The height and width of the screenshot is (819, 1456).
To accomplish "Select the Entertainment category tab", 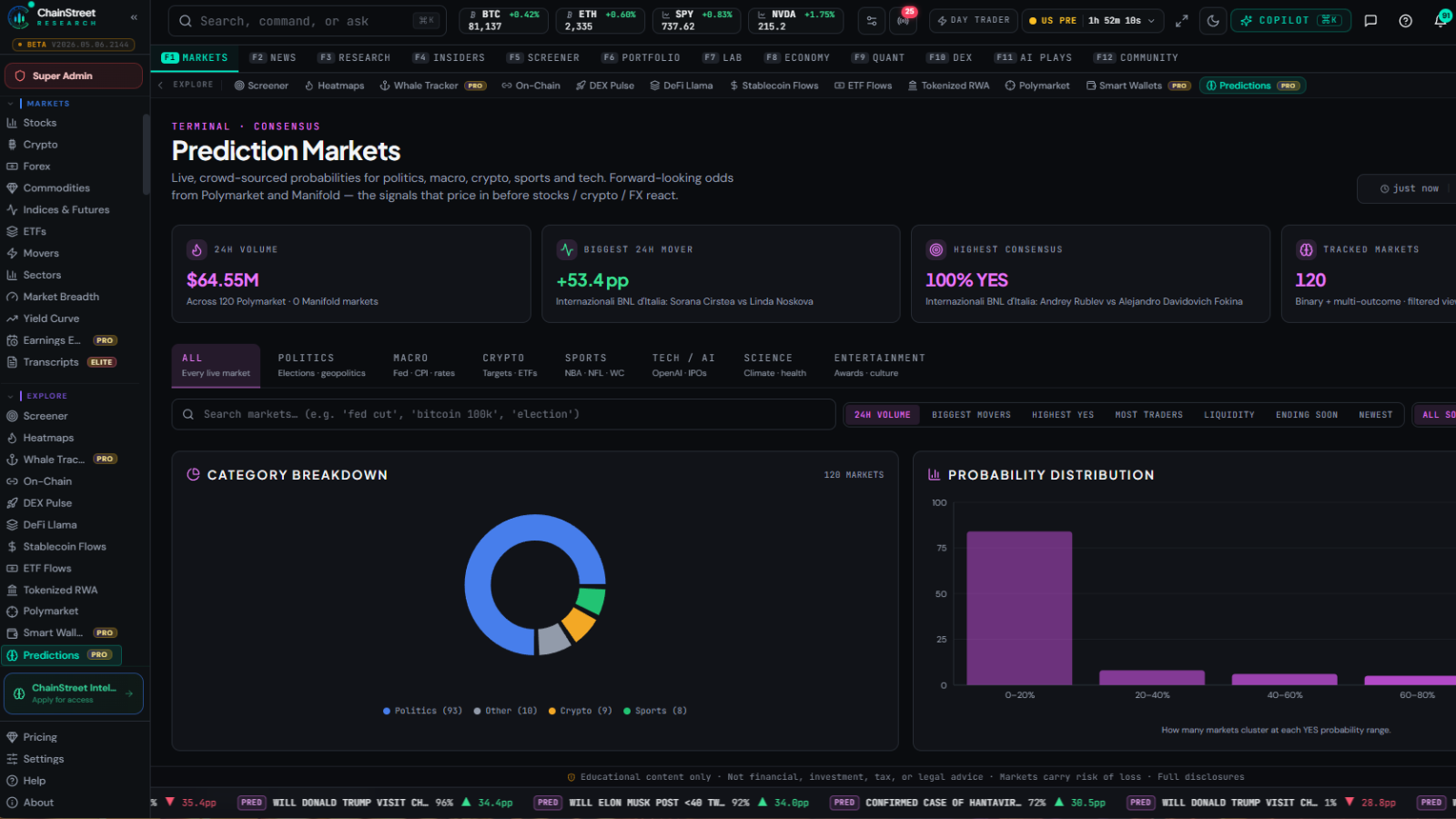I will point(879,365).
